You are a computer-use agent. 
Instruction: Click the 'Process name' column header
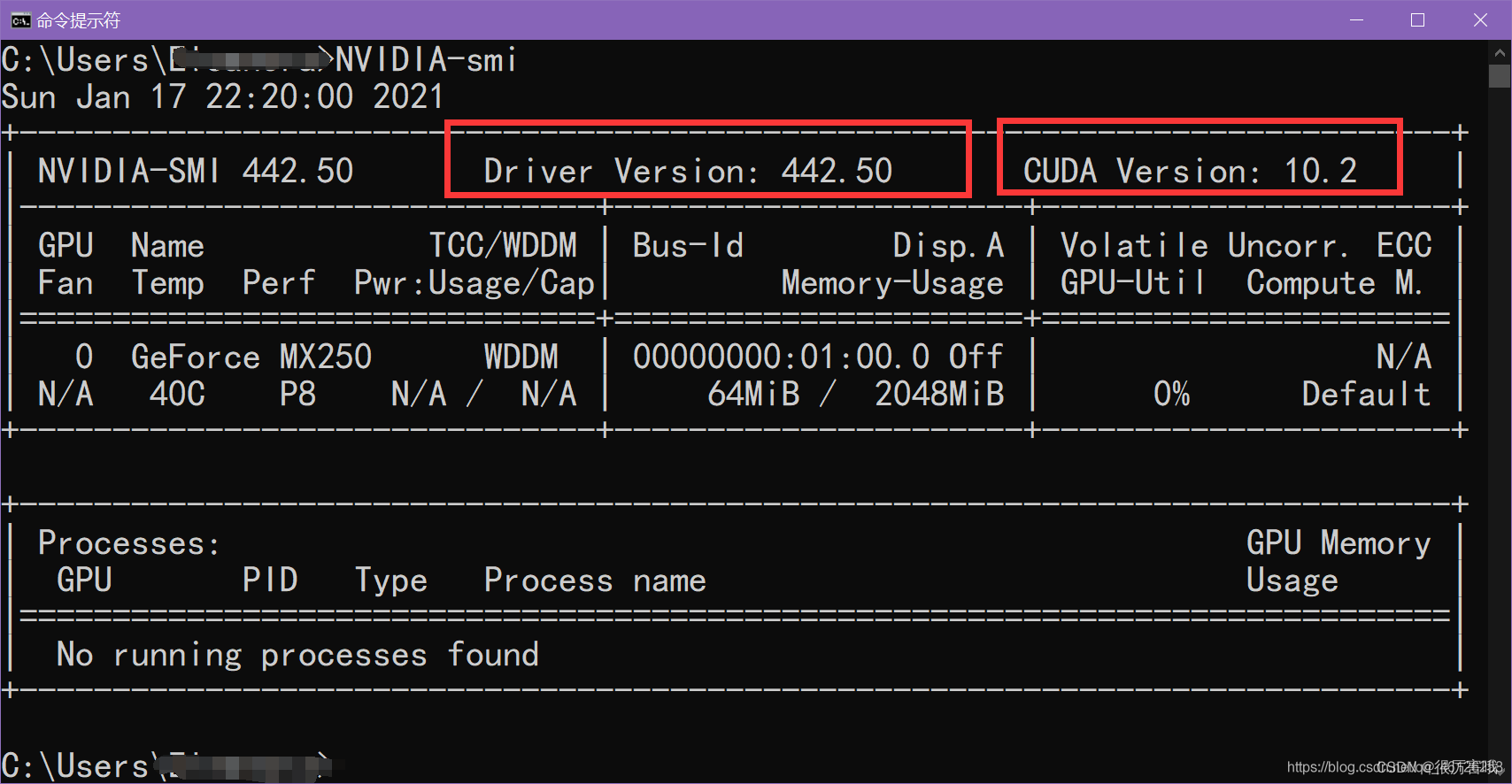595,580
